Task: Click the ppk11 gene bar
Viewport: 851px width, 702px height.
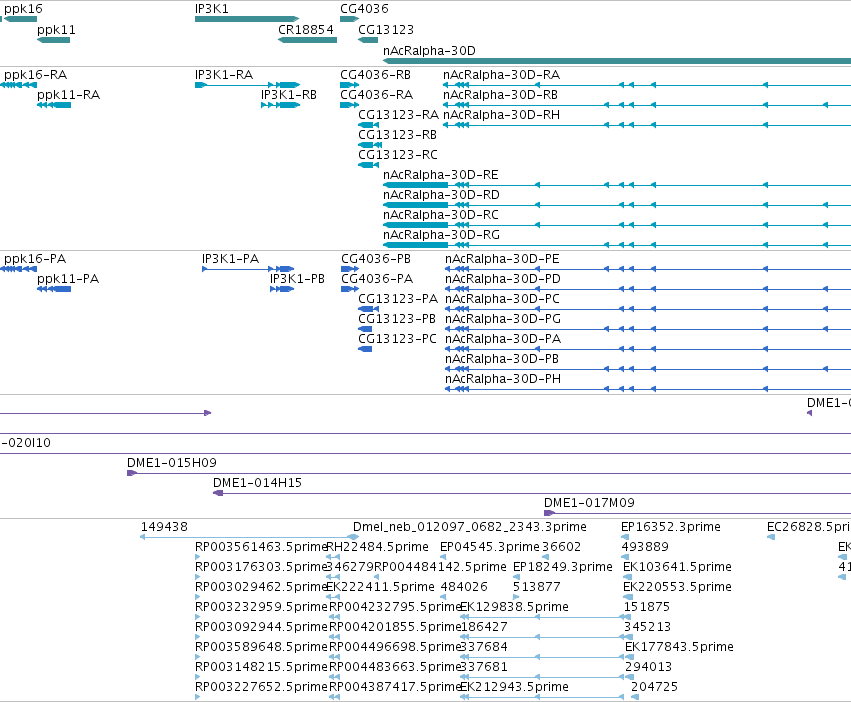Action: pos(53,40)
